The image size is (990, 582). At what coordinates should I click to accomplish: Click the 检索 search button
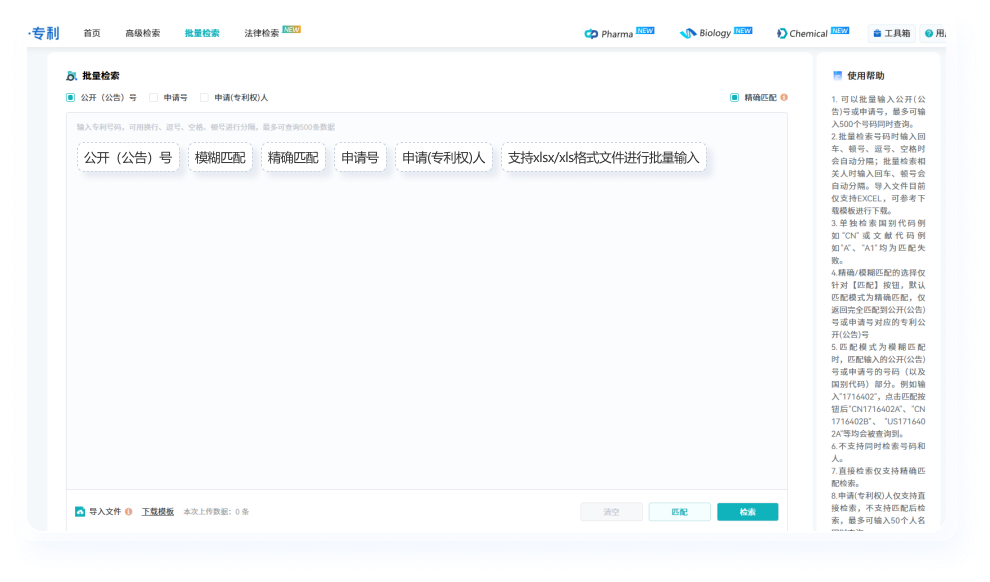click(748, 512)
